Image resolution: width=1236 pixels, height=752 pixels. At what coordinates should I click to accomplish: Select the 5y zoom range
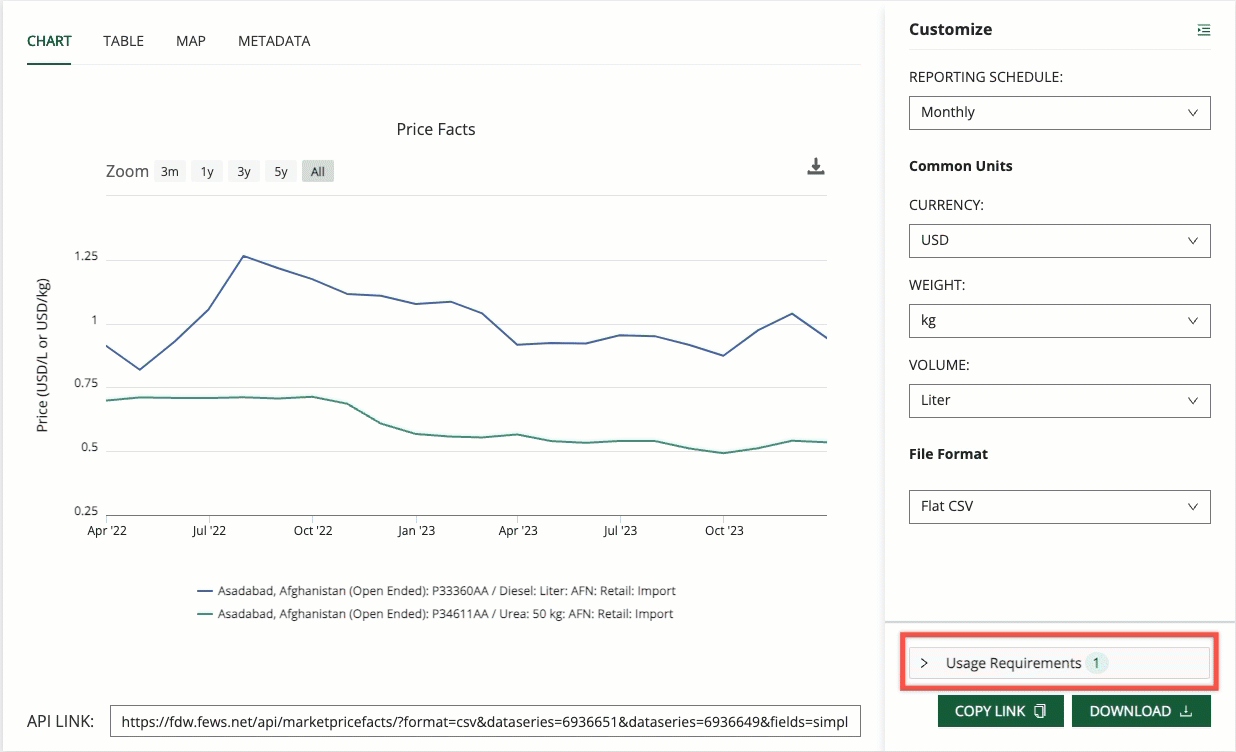pos(281,172)
